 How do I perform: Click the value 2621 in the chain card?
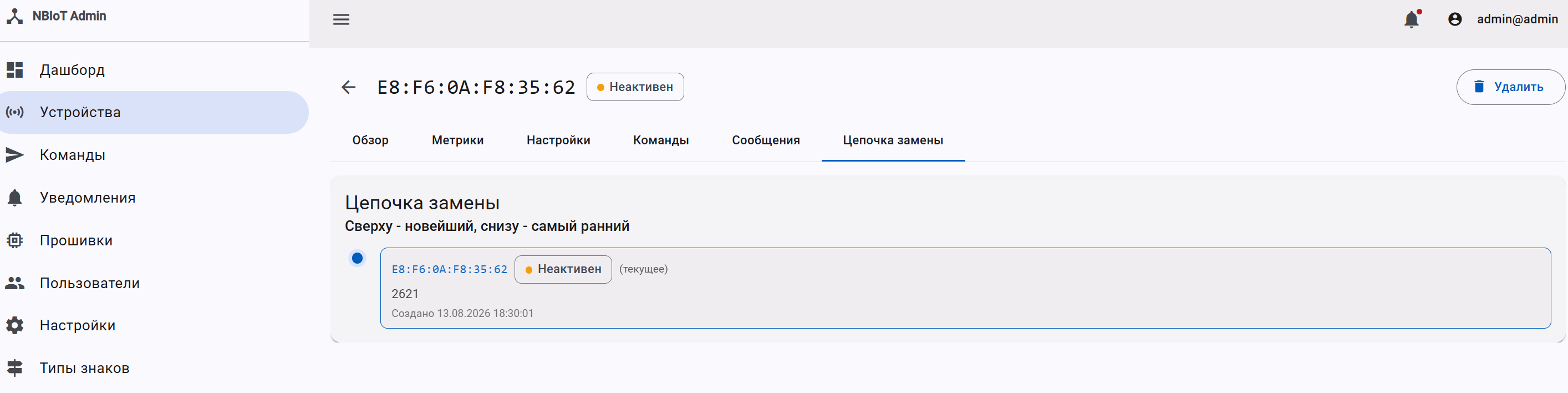click(405, 294)
